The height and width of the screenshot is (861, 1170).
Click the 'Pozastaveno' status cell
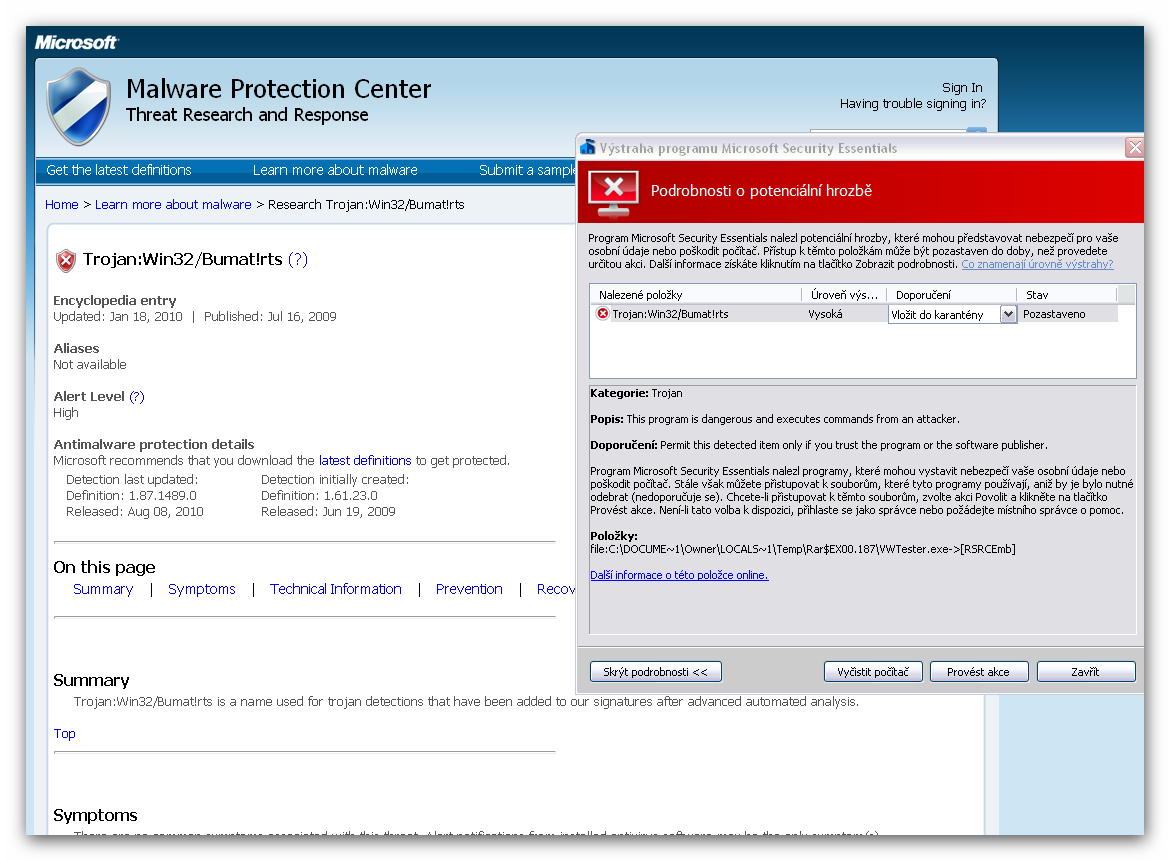point(1054,314)
